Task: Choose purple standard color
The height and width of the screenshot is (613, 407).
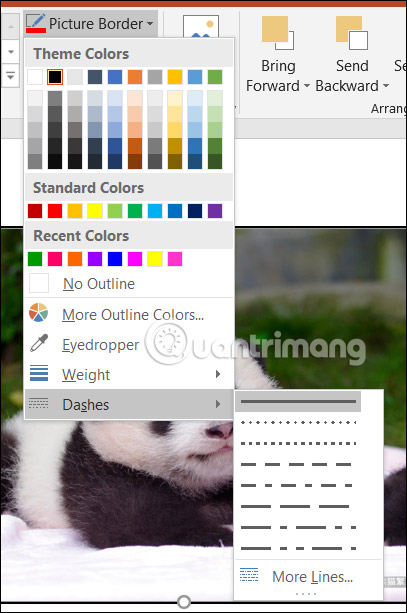Action: pyautogui.click(x=215, y=211)
